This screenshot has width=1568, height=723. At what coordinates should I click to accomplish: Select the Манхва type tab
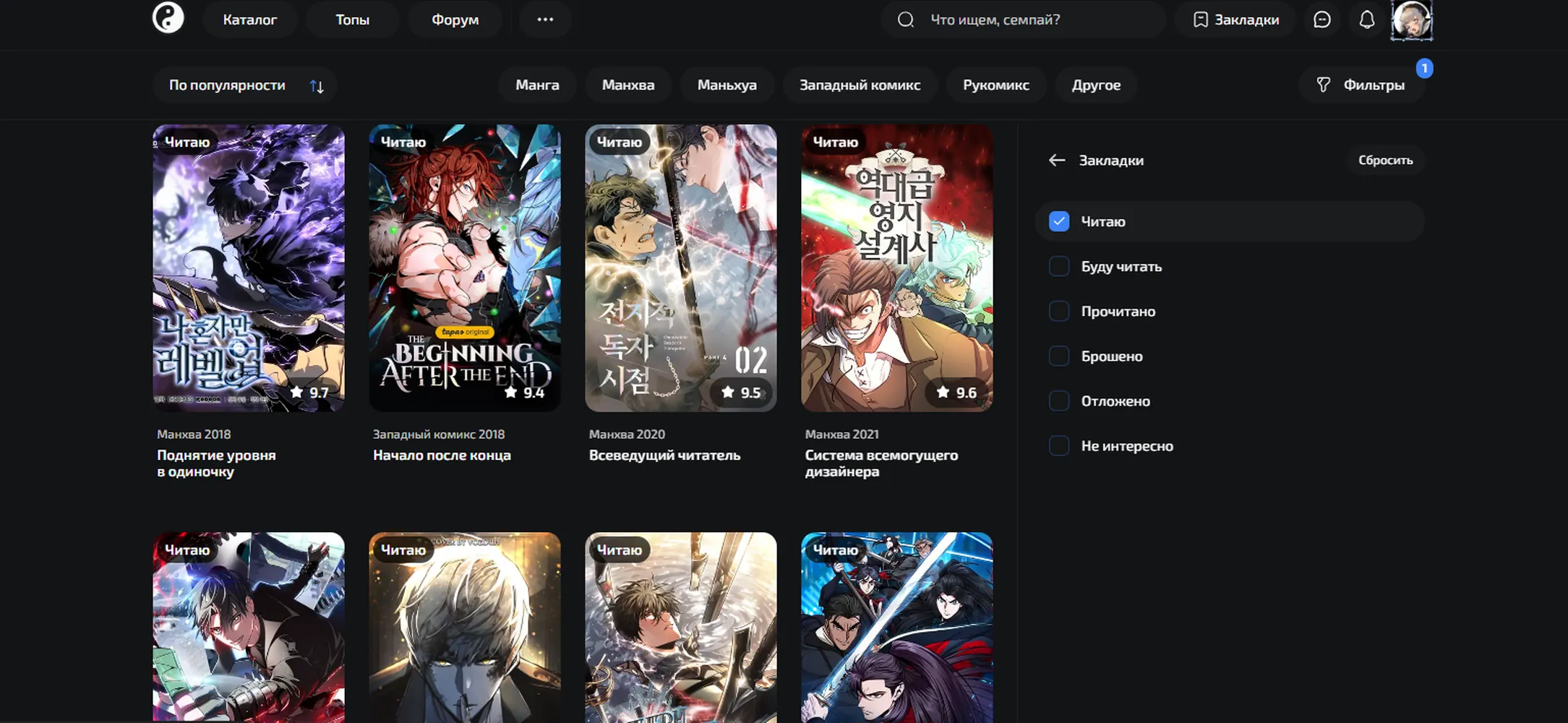(627, 85)
